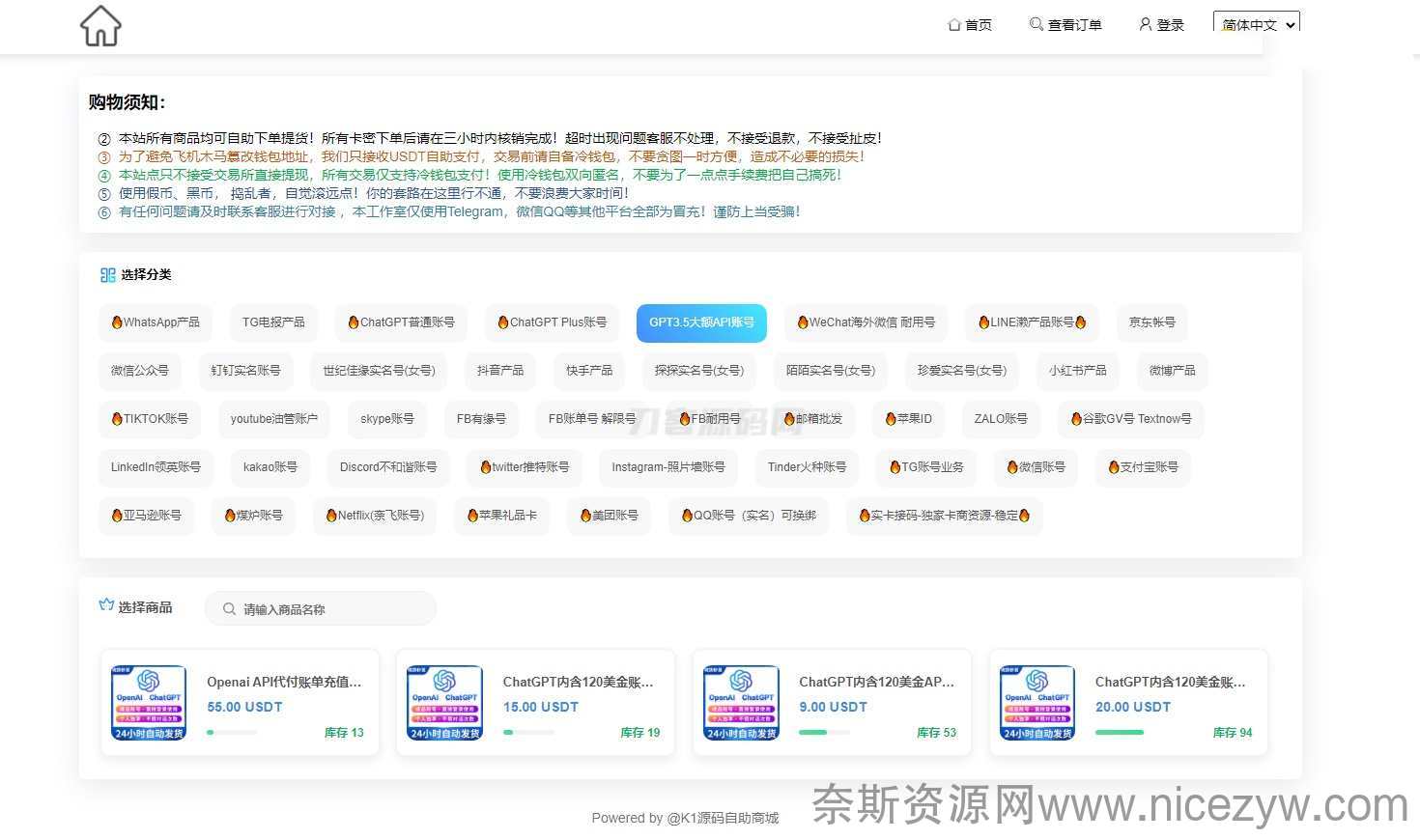Image resolution: width=1420 pixels, height=840 pixels.
Task: Click the 库存 13 stock label
Action: (x=344, y=733)
